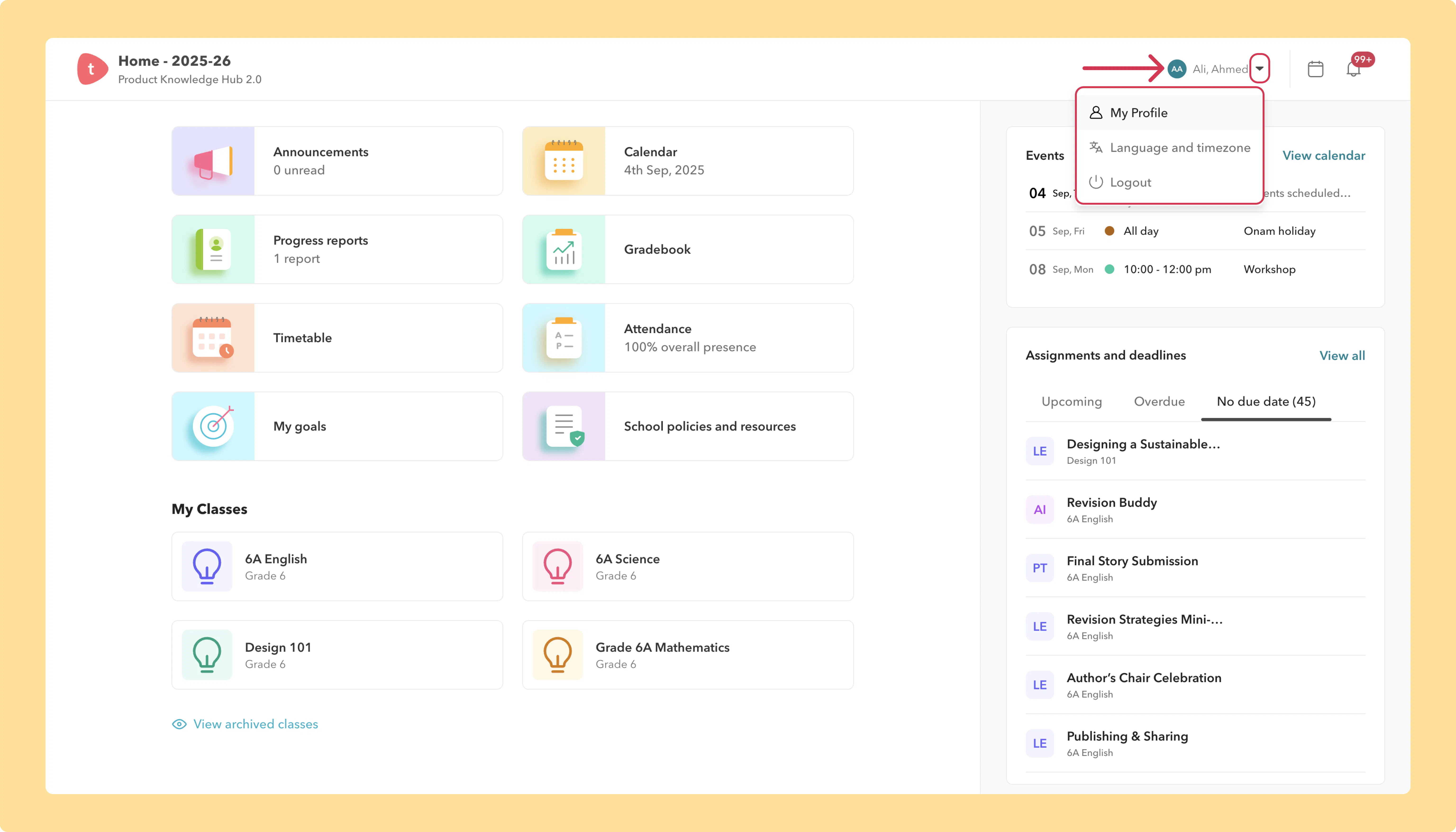Image resolution: width=1456 pixels, height=832 pixels.
Task: Choose Language and timezone menu option
Action: click(x=1169, y=147)
